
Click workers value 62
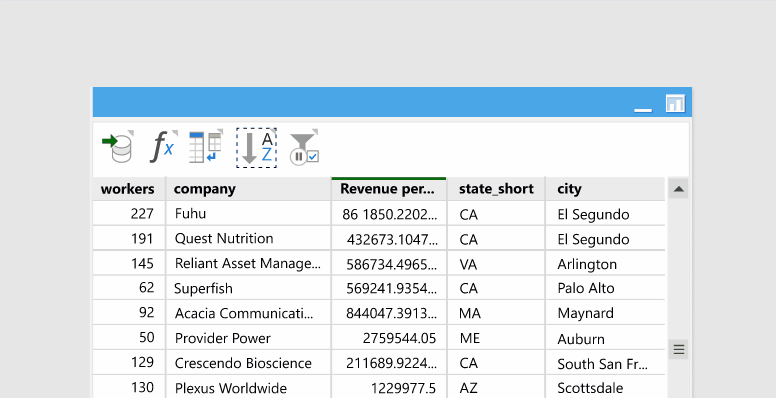point(146,288)
